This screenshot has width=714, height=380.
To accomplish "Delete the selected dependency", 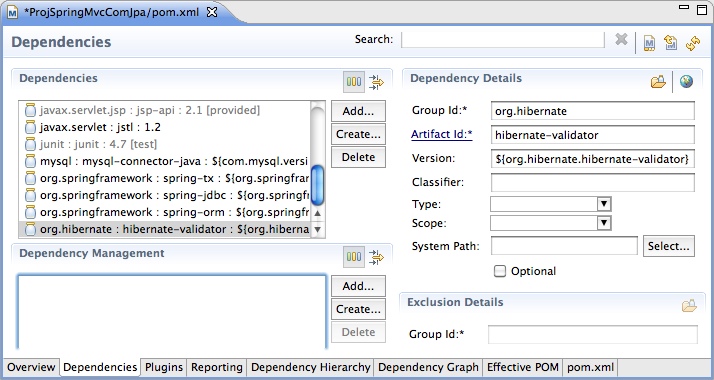I will pos(358,157).
